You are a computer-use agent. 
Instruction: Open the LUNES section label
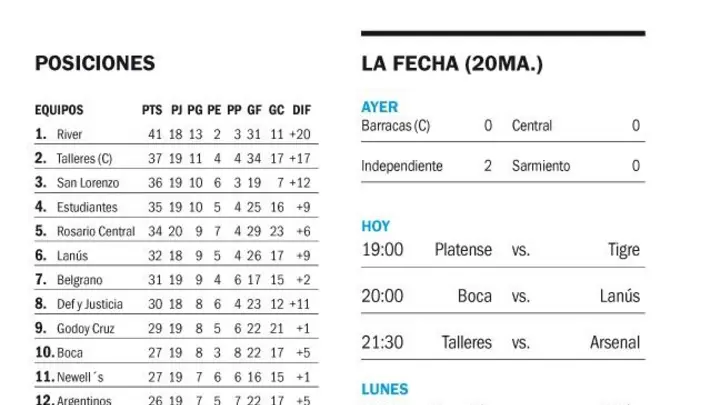[385, 389]
